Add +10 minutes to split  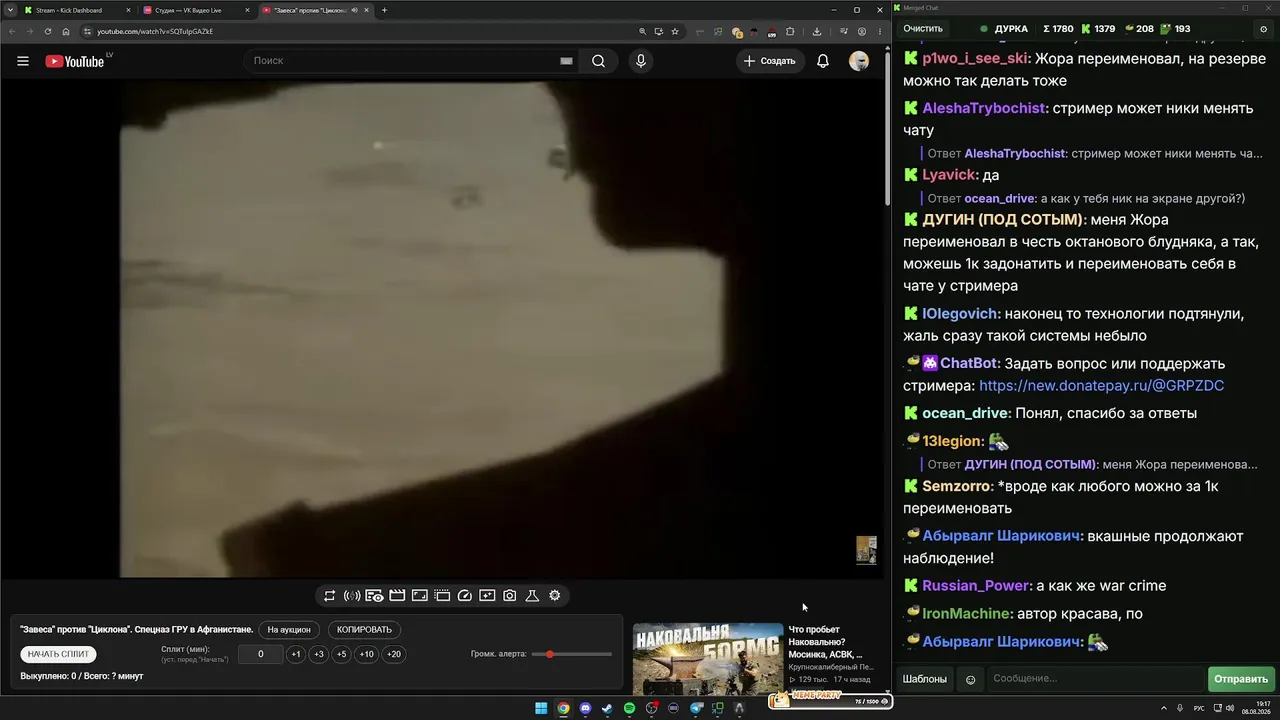point(367,654)
